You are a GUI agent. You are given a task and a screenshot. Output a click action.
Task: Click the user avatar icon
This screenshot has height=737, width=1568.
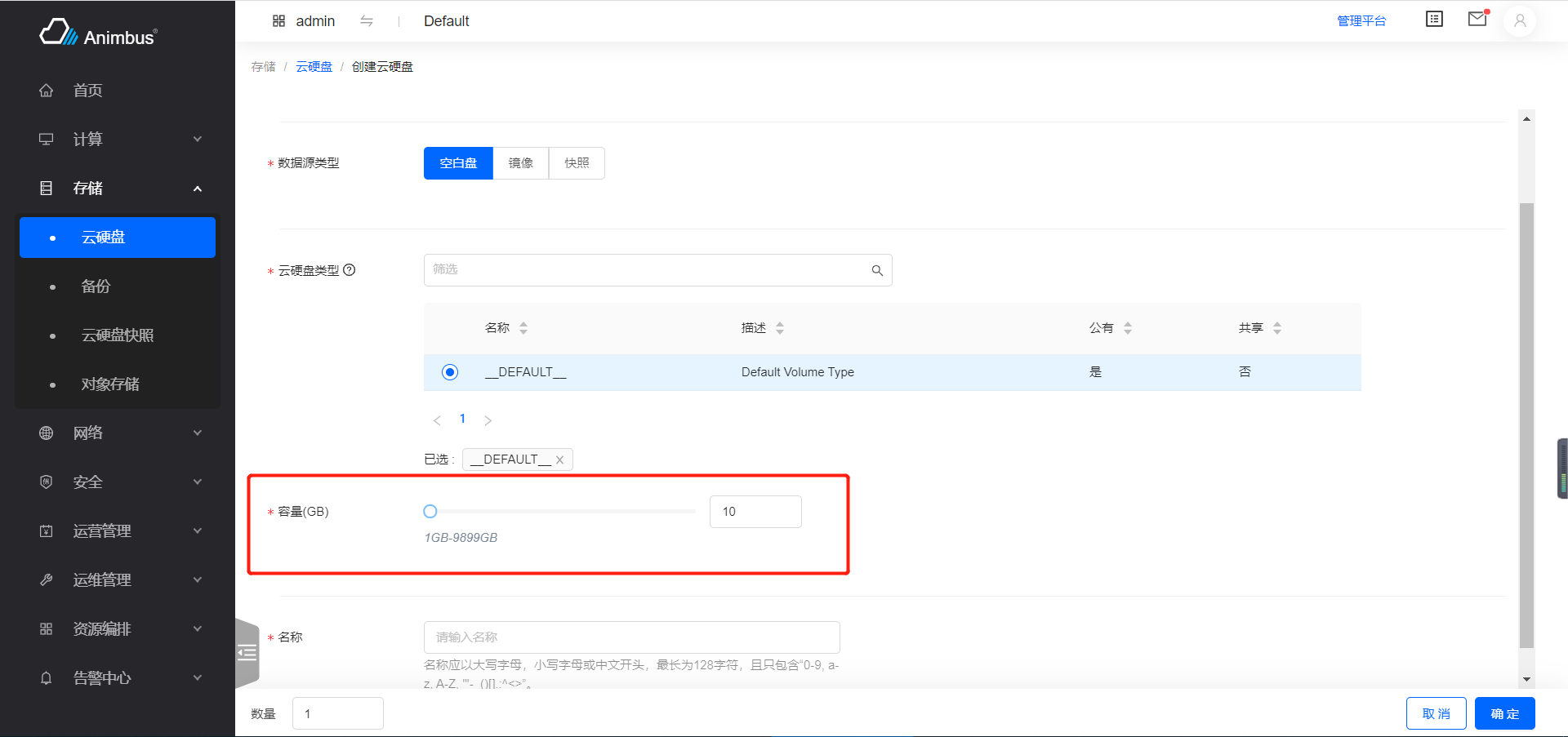pyautogui.click(x=1520, y=21)
